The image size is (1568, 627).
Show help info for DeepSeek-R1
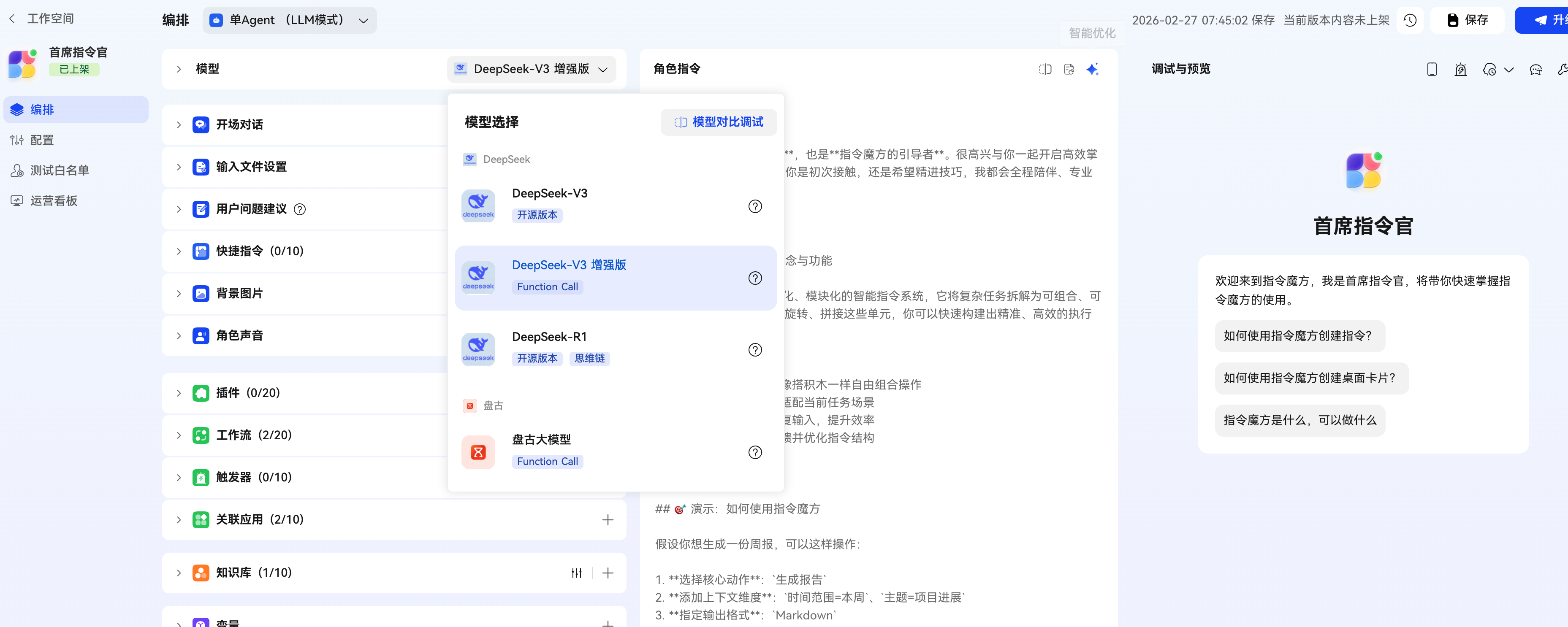pyautogui.click(x=755, y=350)
